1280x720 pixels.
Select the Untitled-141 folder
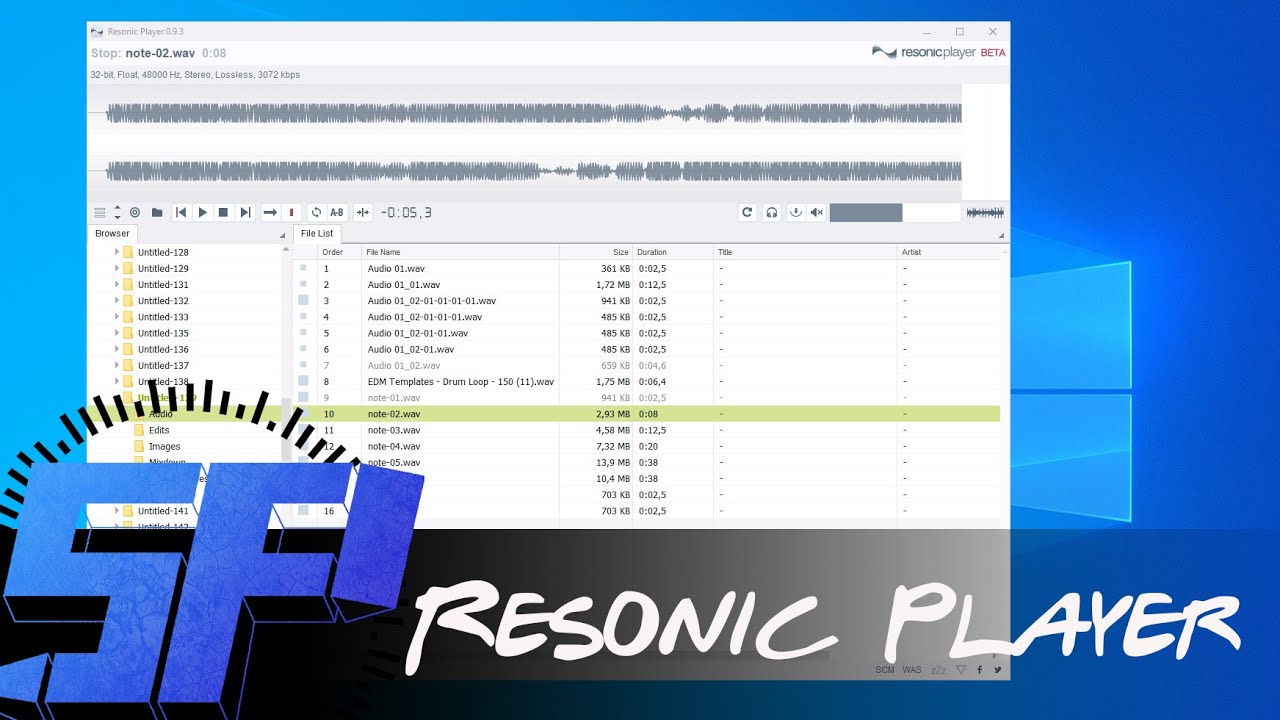click(163, 511)
